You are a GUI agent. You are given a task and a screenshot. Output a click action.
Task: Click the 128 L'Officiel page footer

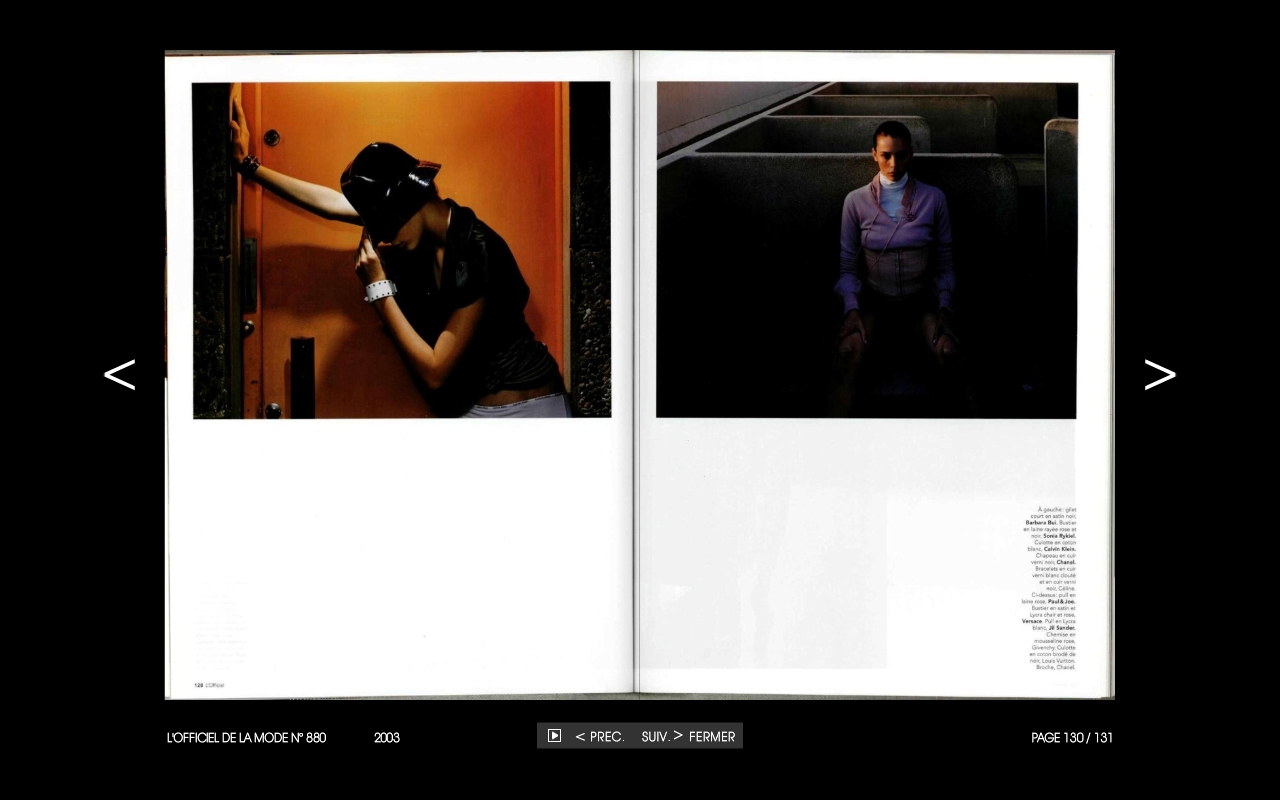[209, 685]
